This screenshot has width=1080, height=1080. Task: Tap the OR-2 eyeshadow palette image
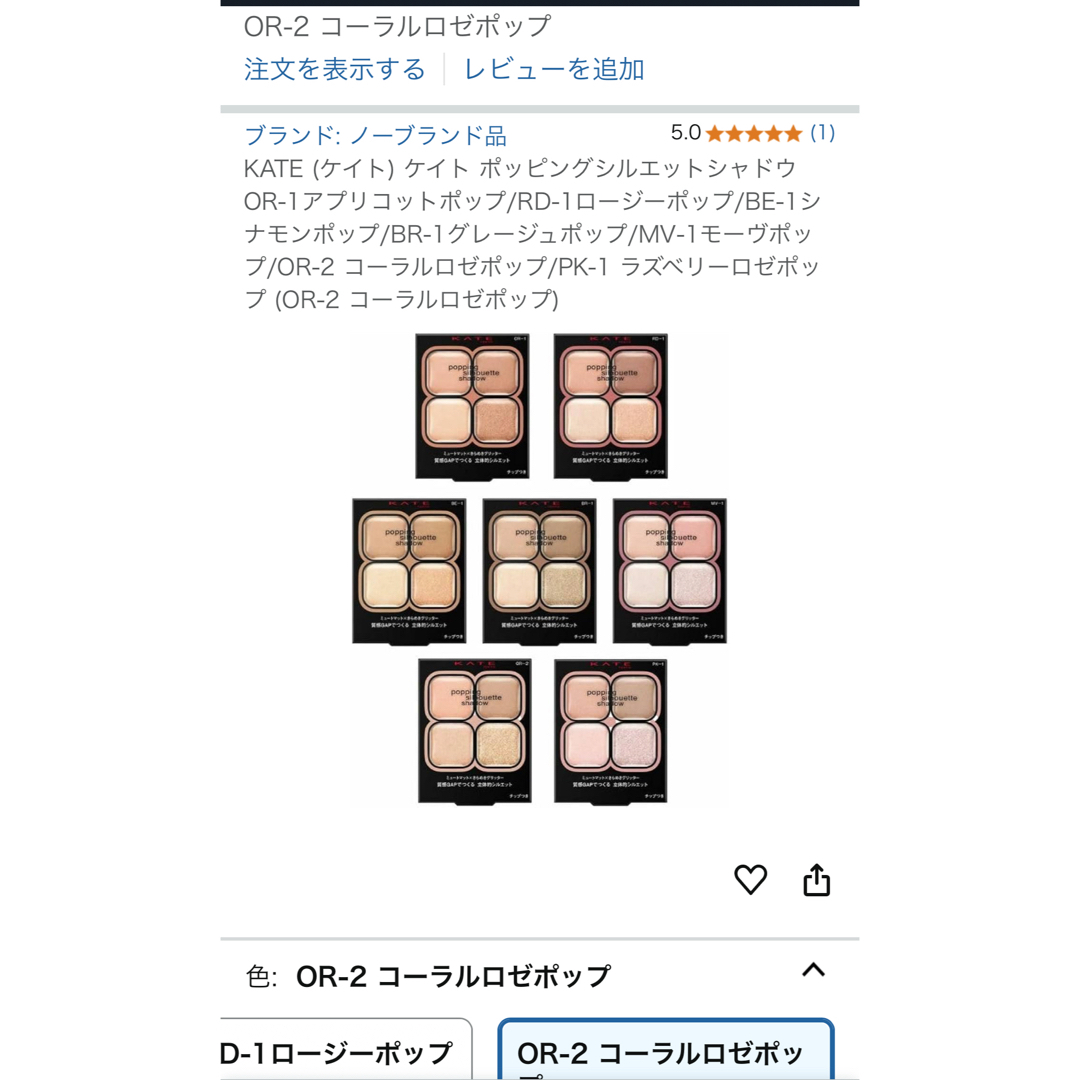point(475,731)
